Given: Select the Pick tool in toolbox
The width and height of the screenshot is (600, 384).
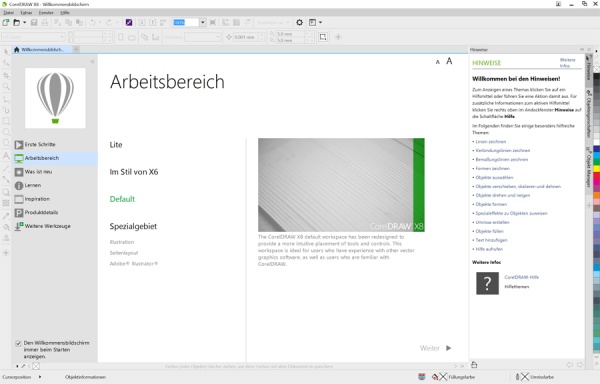Looking at the screenshot, I should [x=6, y=52].
